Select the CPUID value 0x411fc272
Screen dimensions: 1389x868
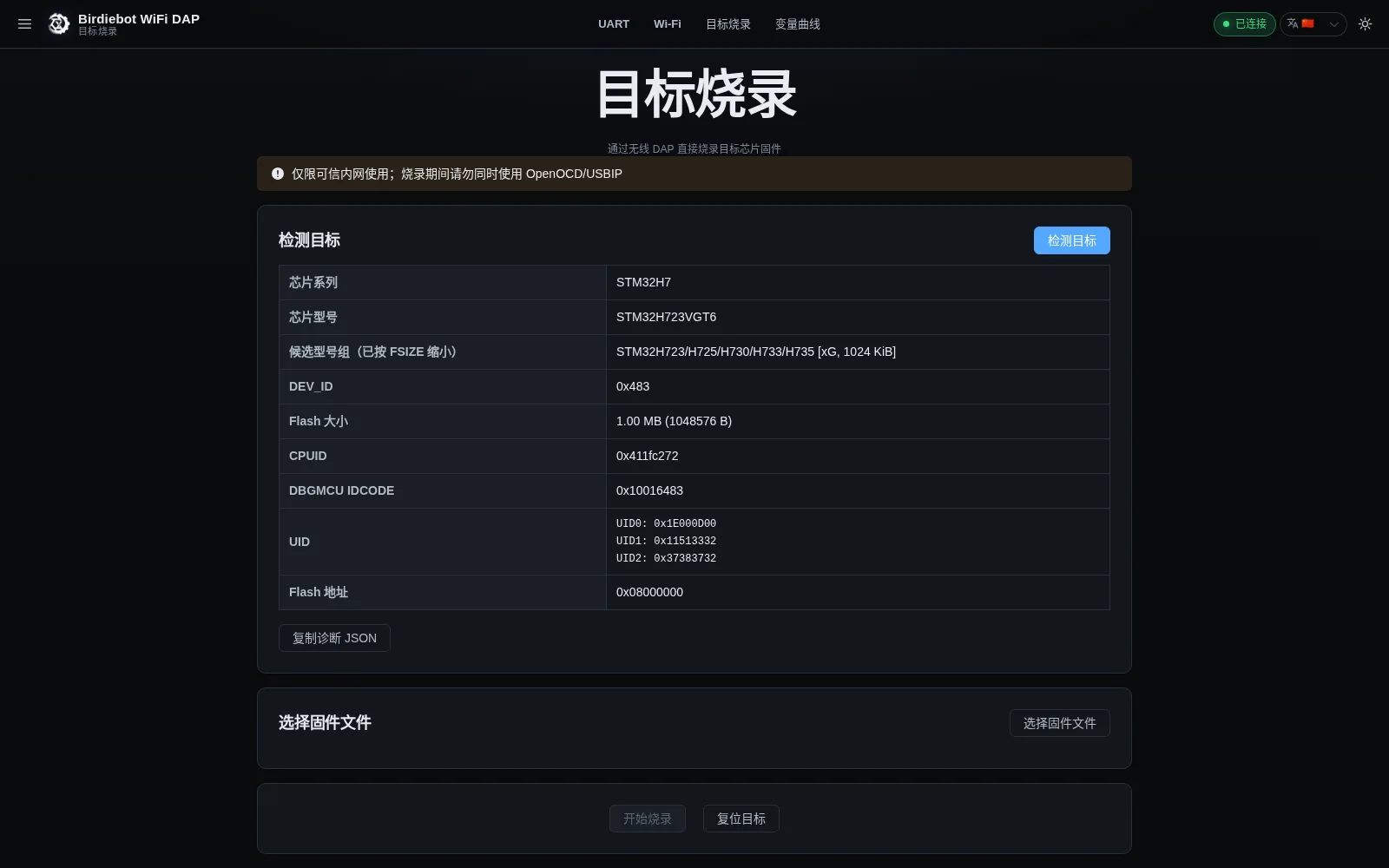(x=648, y=456)
